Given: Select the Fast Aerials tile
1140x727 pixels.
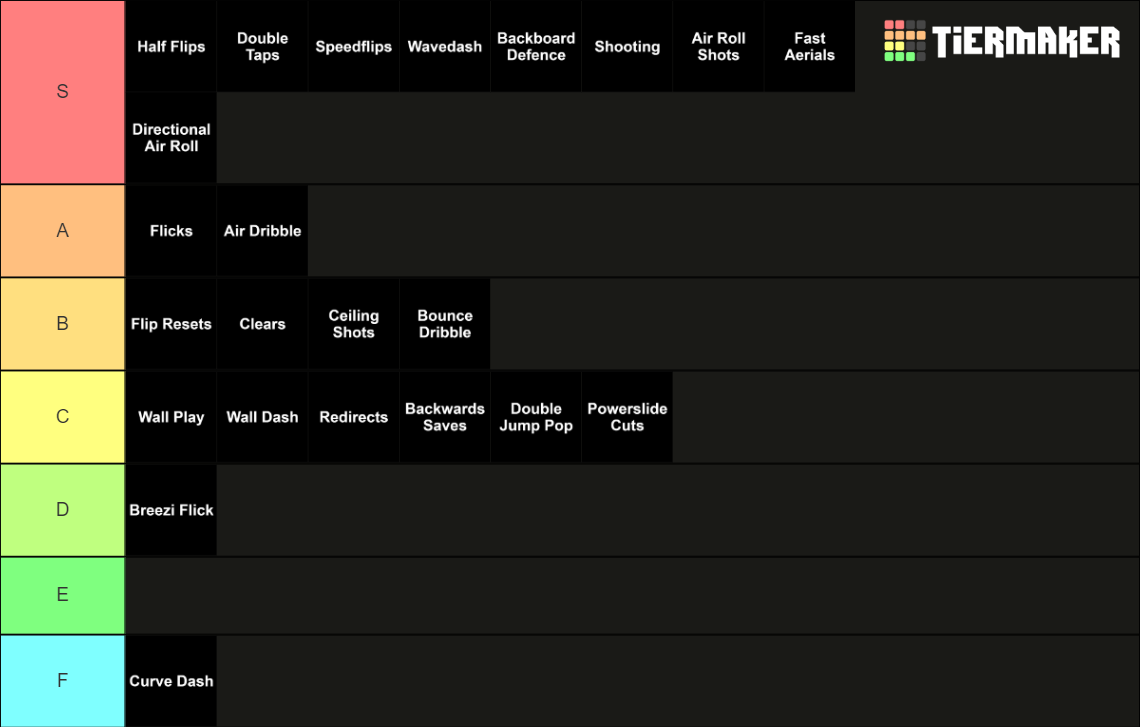Looking at the screenshot, I should pyautogui.click(x=809, y=47).
